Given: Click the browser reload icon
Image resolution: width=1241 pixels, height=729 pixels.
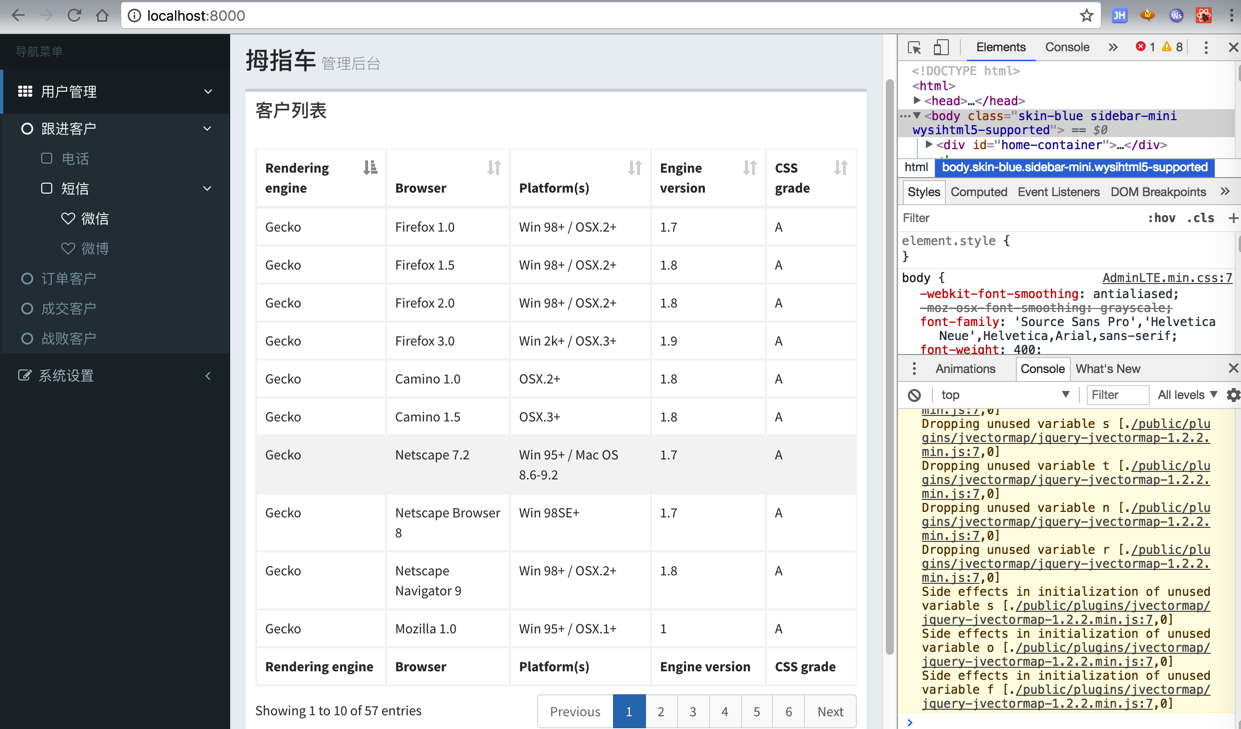Looking at the screenshot, I should [74, 15].
